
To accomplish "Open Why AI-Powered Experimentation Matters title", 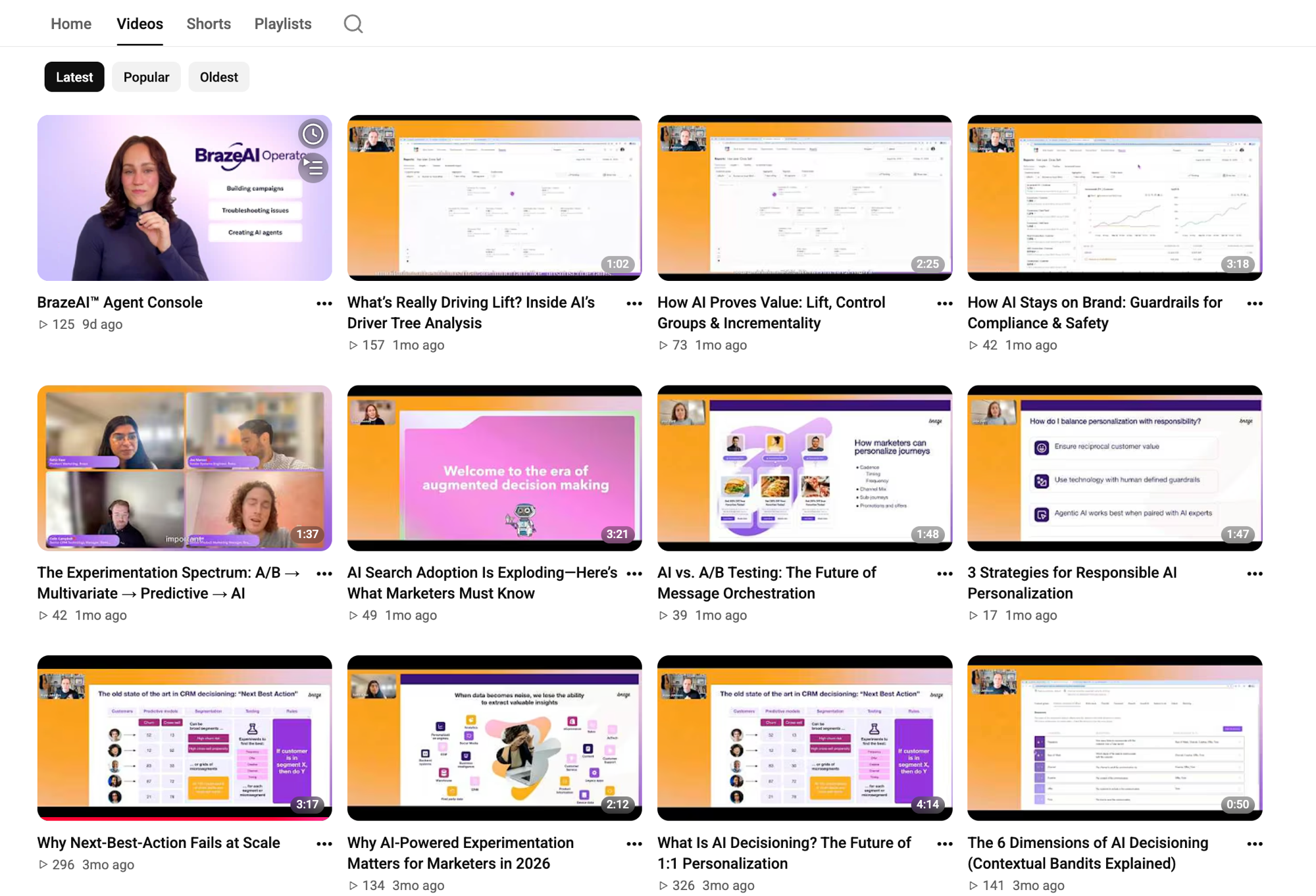I will click(461, 853).
